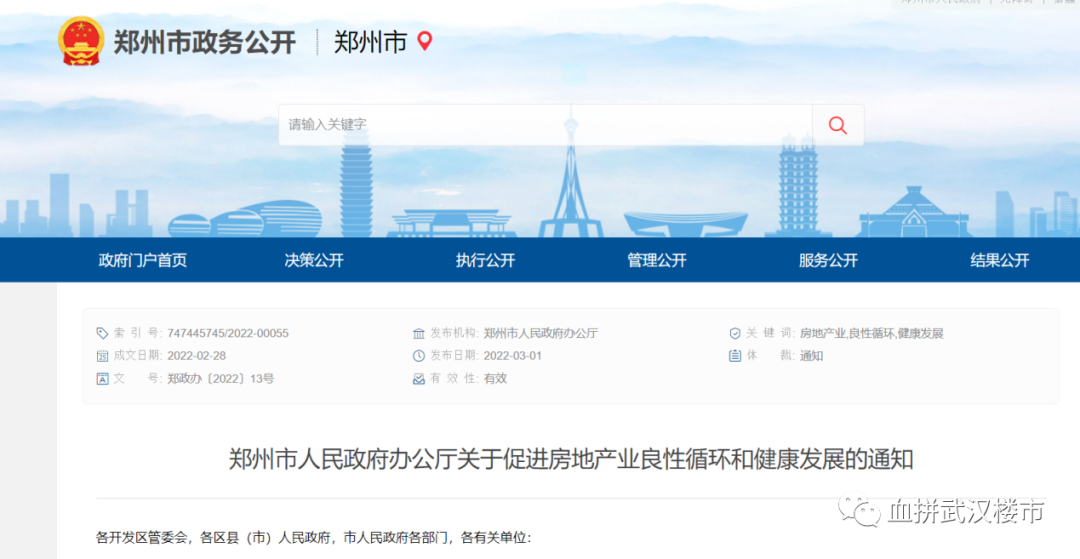Click the 郑州市 city selector text
Viewport: 1080px width, 559px height.
tap(370, 42)
